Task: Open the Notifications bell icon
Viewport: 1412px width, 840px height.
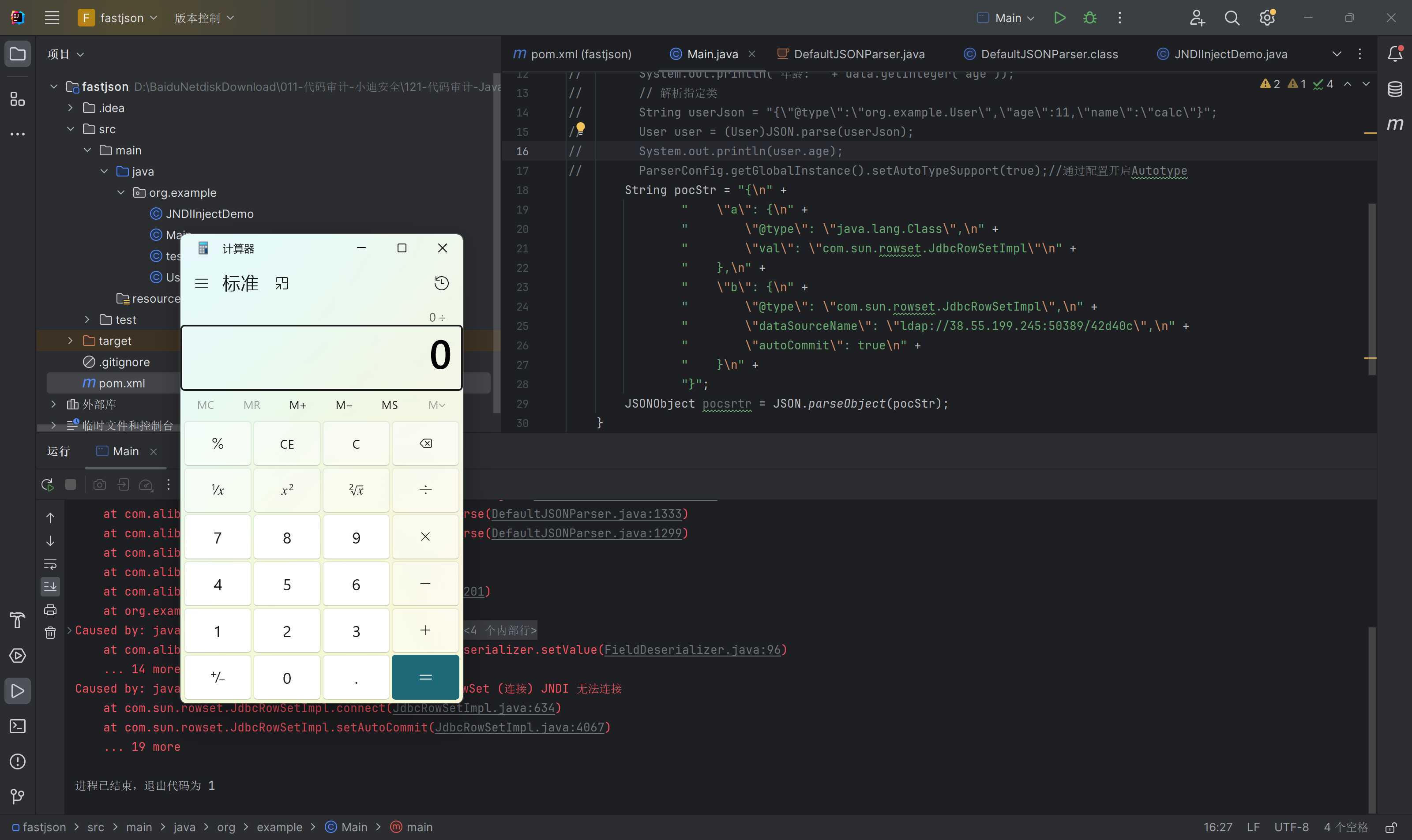Action: pyautogui.click(x=1395, y=54)
